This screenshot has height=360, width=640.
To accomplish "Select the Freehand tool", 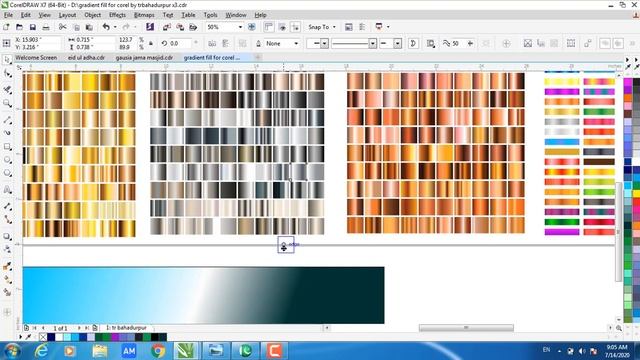I will pyautogui.click(x=7, y=120).
